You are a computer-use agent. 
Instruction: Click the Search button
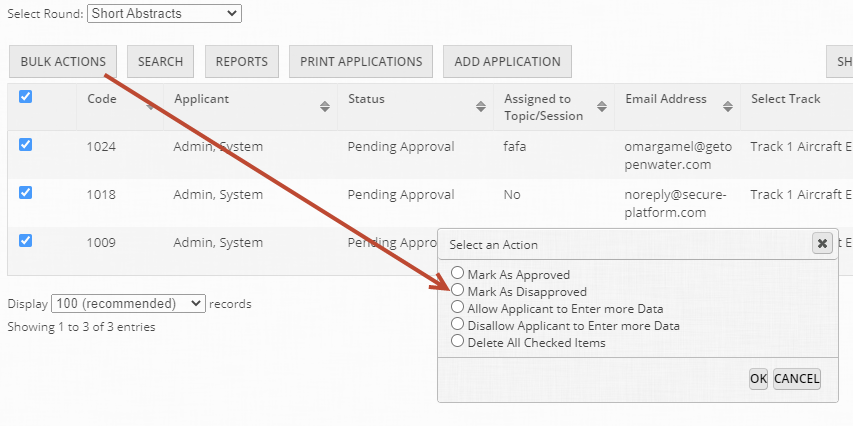point(160,61)
